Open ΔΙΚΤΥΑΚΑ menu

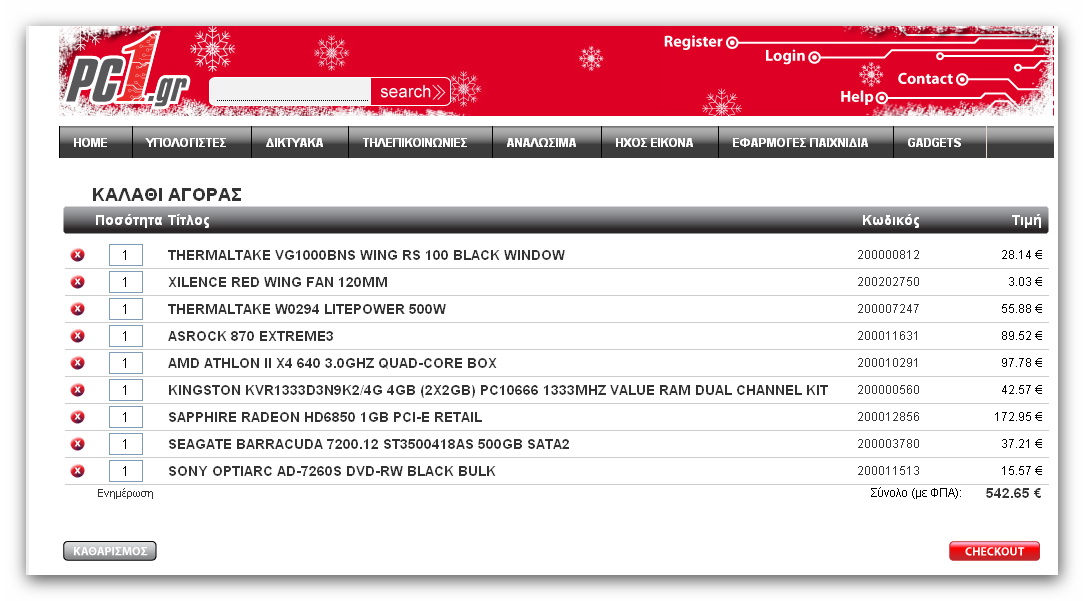(x=295, y=142)
